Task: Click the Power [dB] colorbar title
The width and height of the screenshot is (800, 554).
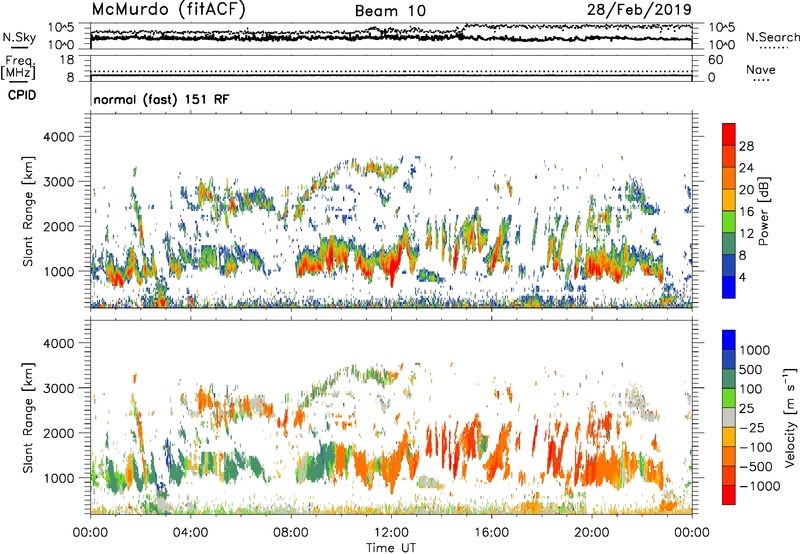Action: point(763,211)
